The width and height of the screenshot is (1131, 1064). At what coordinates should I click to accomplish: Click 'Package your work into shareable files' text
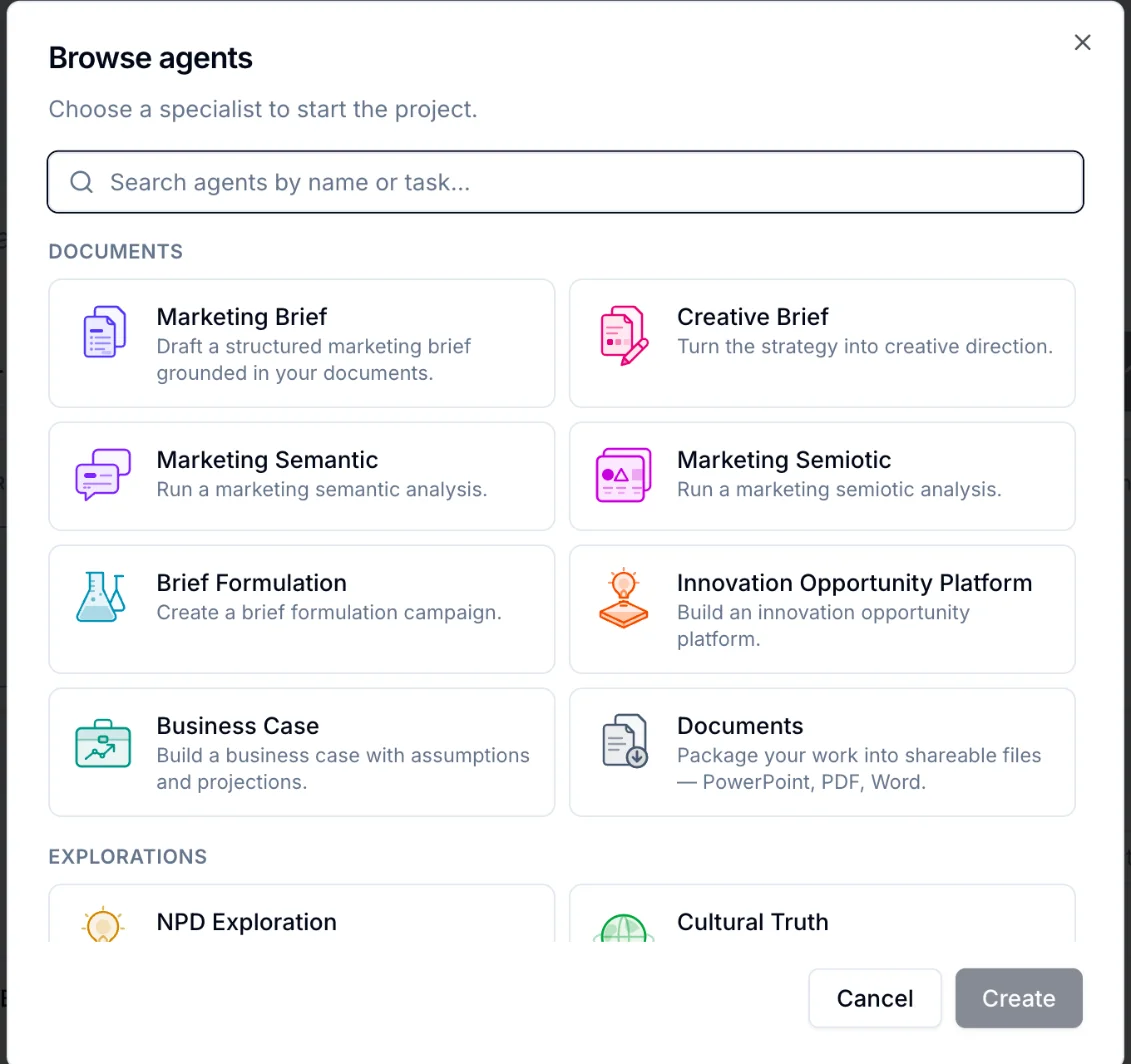pyautogui.click(x=859, y=768)
